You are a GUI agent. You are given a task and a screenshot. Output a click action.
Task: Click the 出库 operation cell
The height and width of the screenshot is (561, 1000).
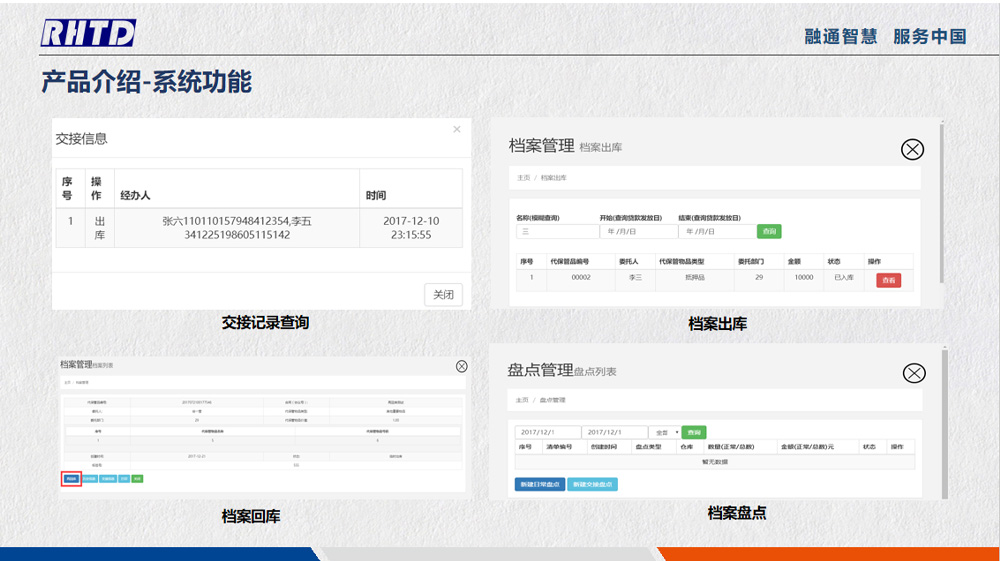pyautogui.click(x=99, y=228)
